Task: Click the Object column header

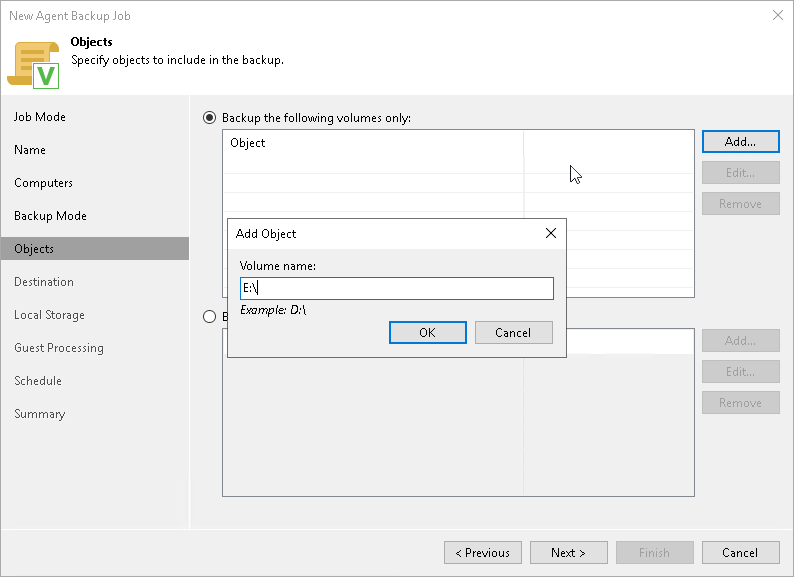Action: click(373, 143)
